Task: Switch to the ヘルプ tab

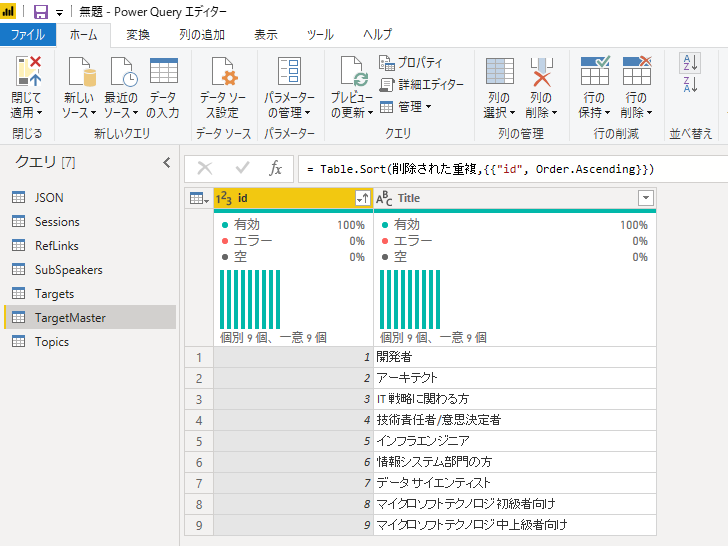Action: coord(377,34)
